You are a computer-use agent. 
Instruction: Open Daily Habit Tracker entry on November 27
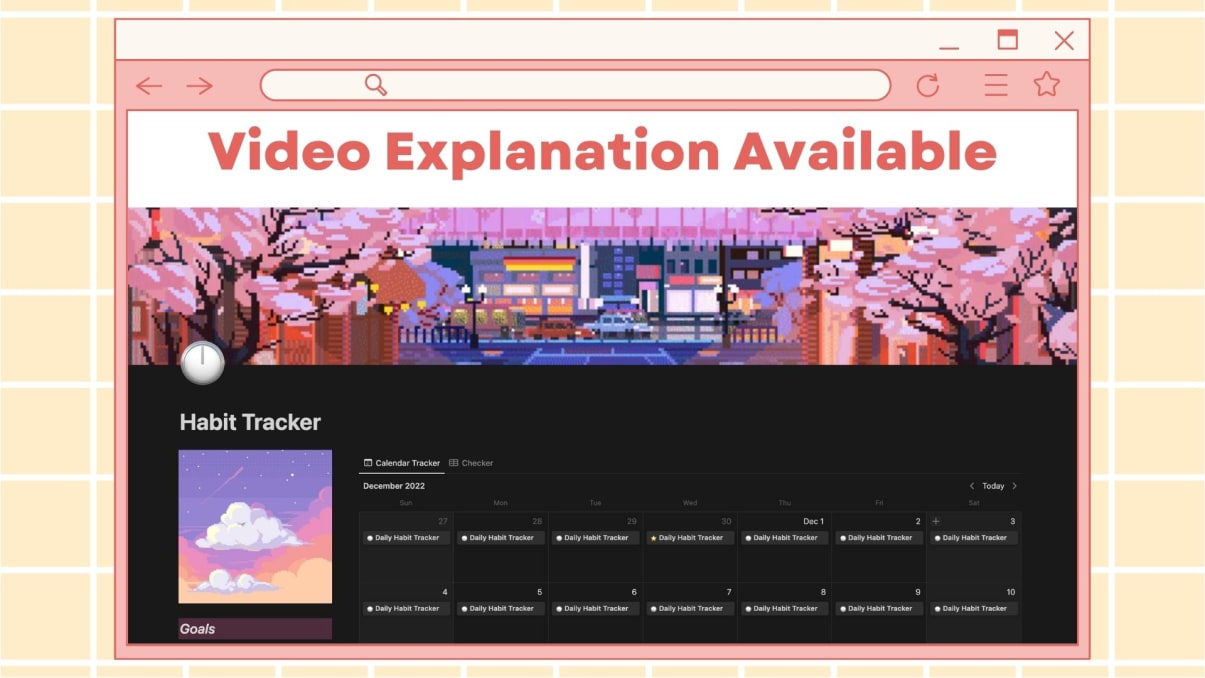pyautogui.click(x=406, y=538)
